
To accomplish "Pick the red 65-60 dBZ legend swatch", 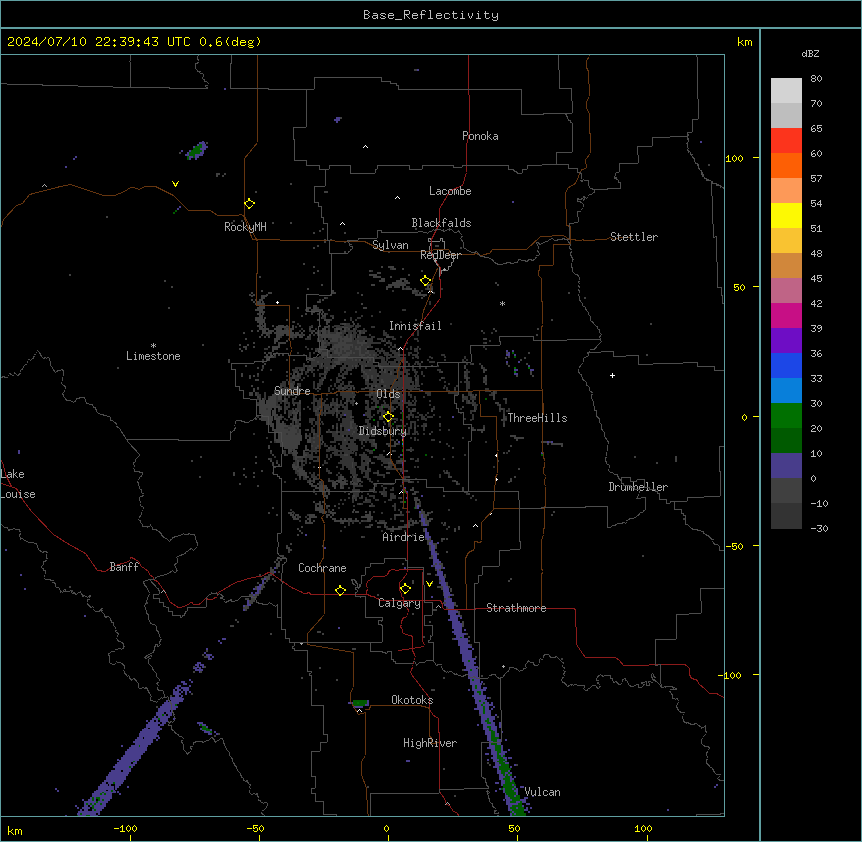I will tap(786, 141).
